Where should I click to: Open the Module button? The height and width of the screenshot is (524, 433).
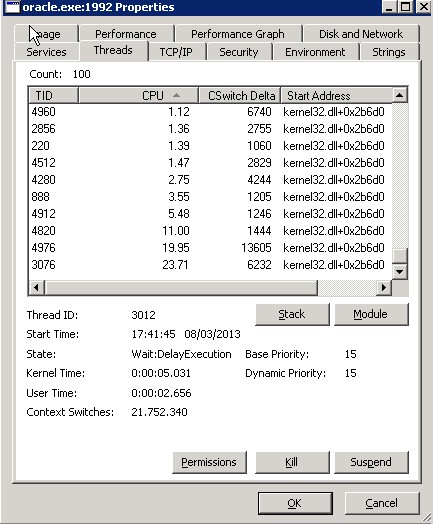(371, 314)
